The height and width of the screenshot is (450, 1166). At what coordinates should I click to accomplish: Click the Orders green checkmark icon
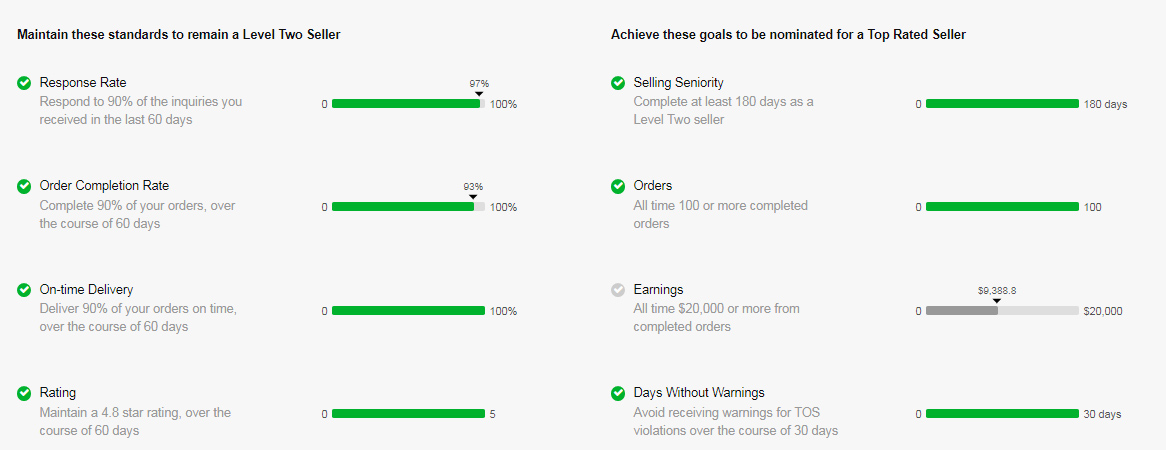(x=618, y=186)
